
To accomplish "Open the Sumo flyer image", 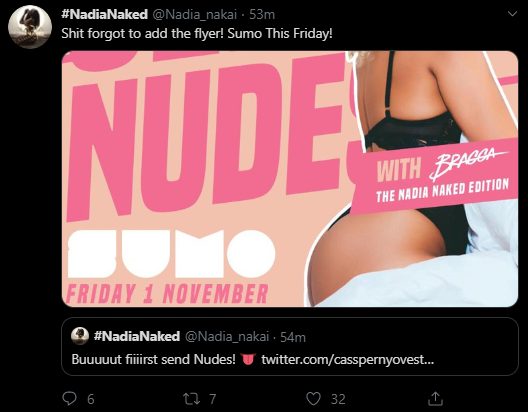I will click(290, 179).
